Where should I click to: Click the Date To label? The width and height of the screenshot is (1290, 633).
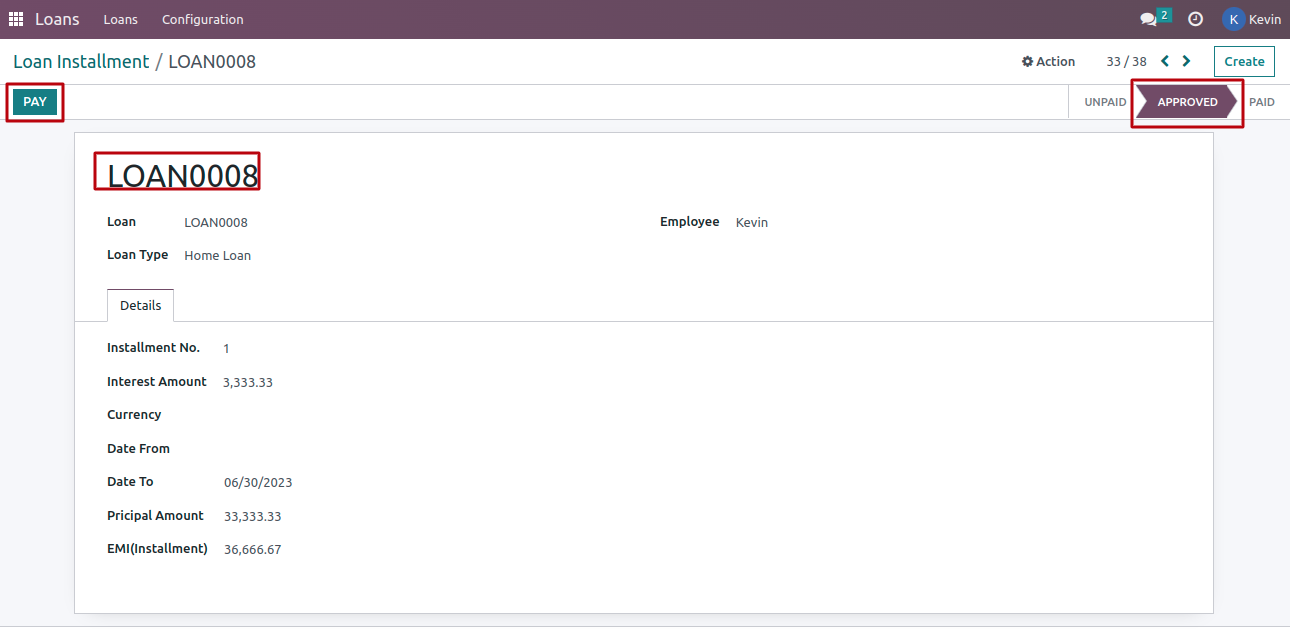coord(130,481)
